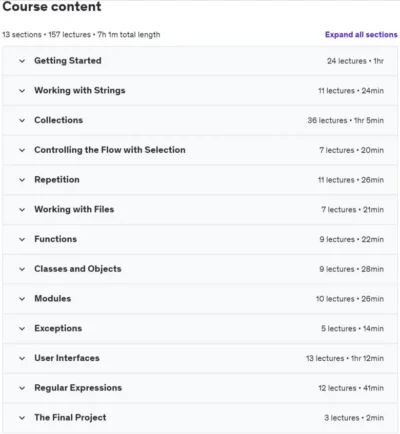Viewport: 400px width, 434px height.
Task: Expand the Regular Expressions chevron
Action: tap(22, 388)
